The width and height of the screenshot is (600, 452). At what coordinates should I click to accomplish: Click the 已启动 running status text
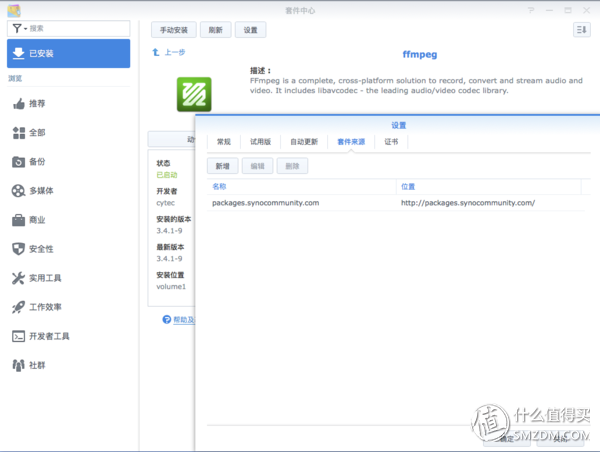tap(167, 175)
